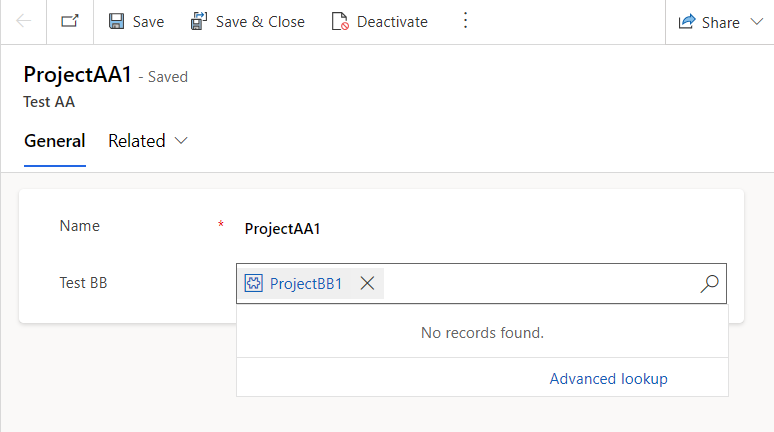Open record in new window icon
The image size is (774, 432).
coord(69,21)
